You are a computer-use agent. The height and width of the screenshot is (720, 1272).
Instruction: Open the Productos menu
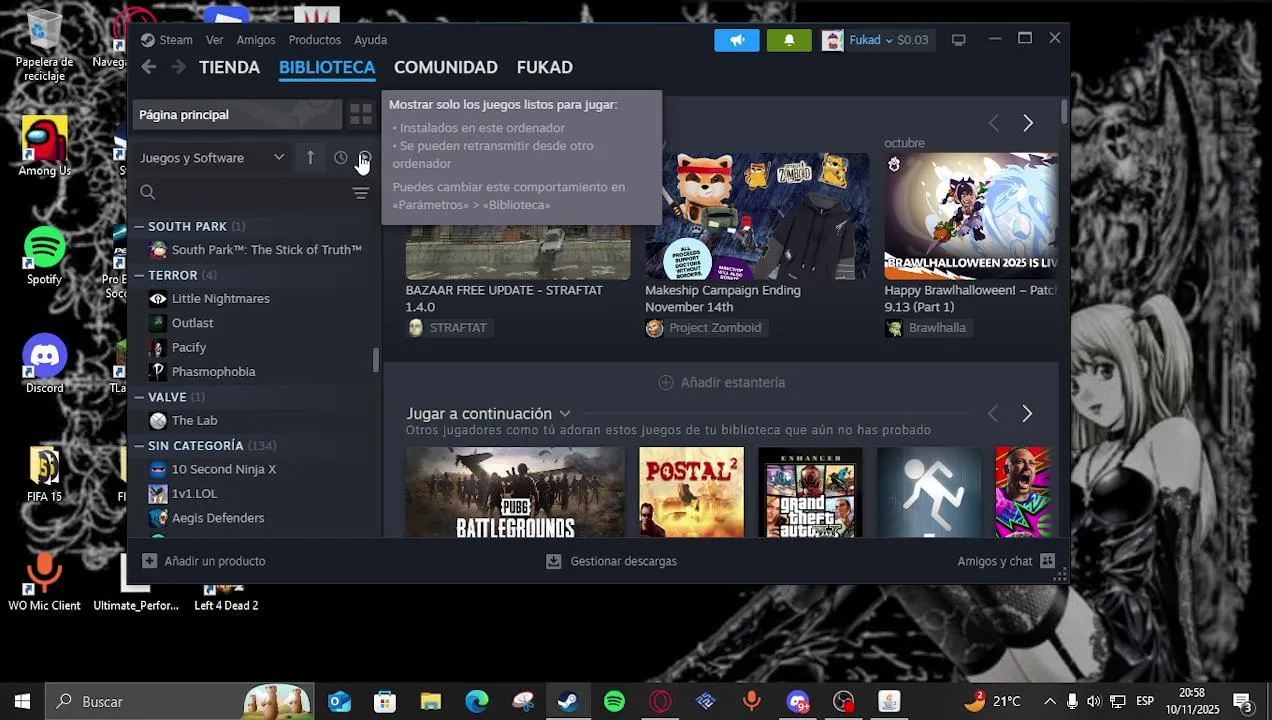315,40
